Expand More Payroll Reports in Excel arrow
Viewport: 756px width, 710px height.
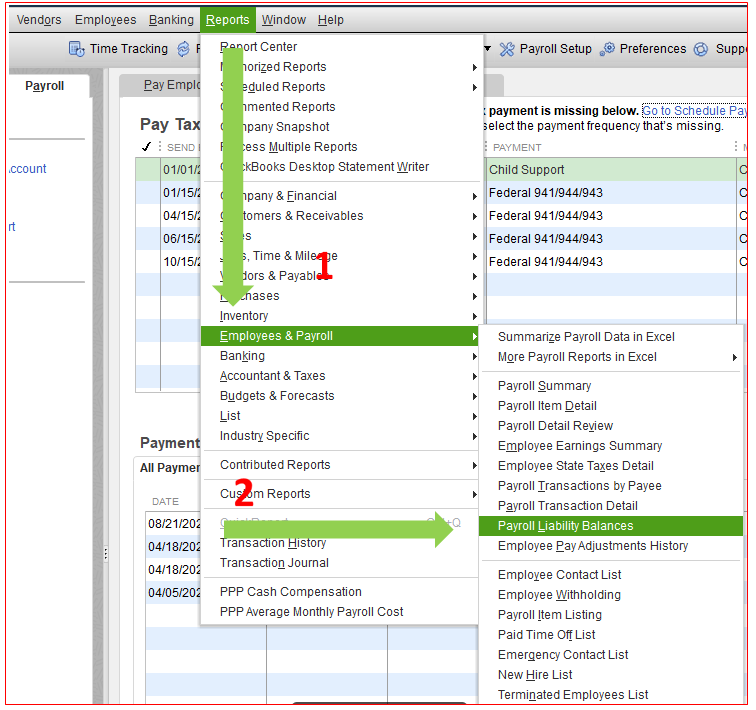click(x=735, y=357)
